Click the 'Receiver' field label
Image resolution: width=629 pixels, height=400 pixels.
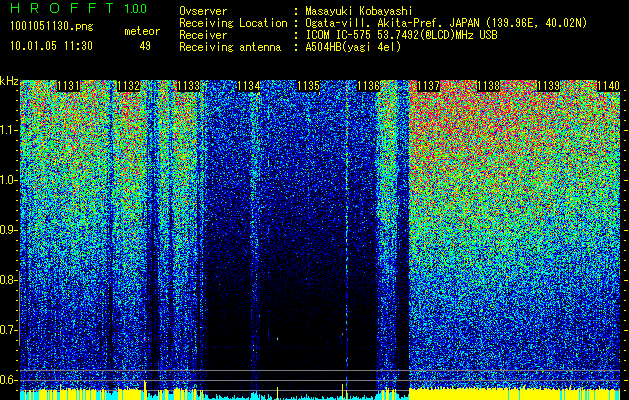click(203, 35)
